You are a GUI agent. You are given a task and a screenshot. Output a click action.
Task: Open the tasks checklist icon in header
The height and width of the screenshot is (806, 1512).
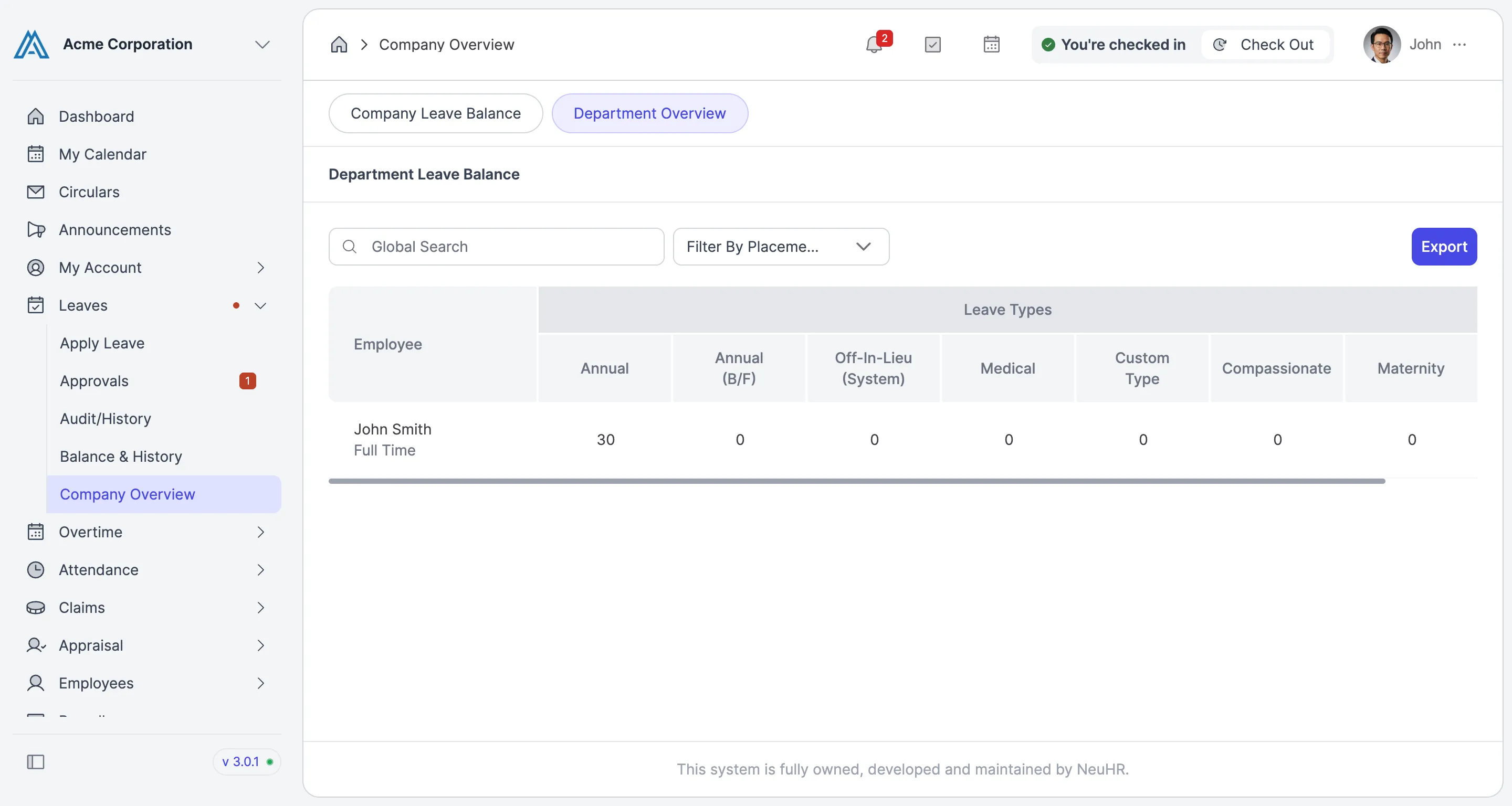(933, 45)
